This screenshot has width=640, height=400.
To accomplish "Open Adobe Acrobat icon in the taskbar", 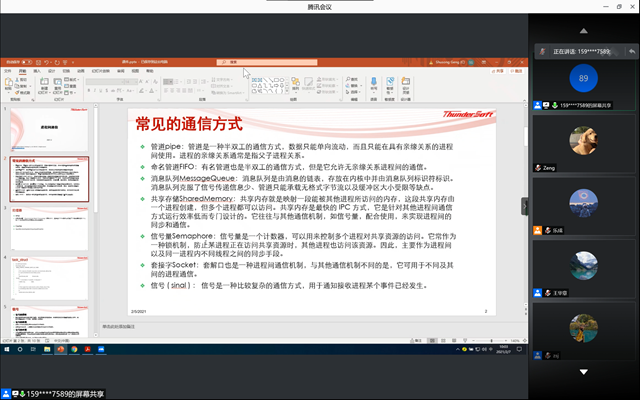I will pyautogui.click(x=87, y=350).
